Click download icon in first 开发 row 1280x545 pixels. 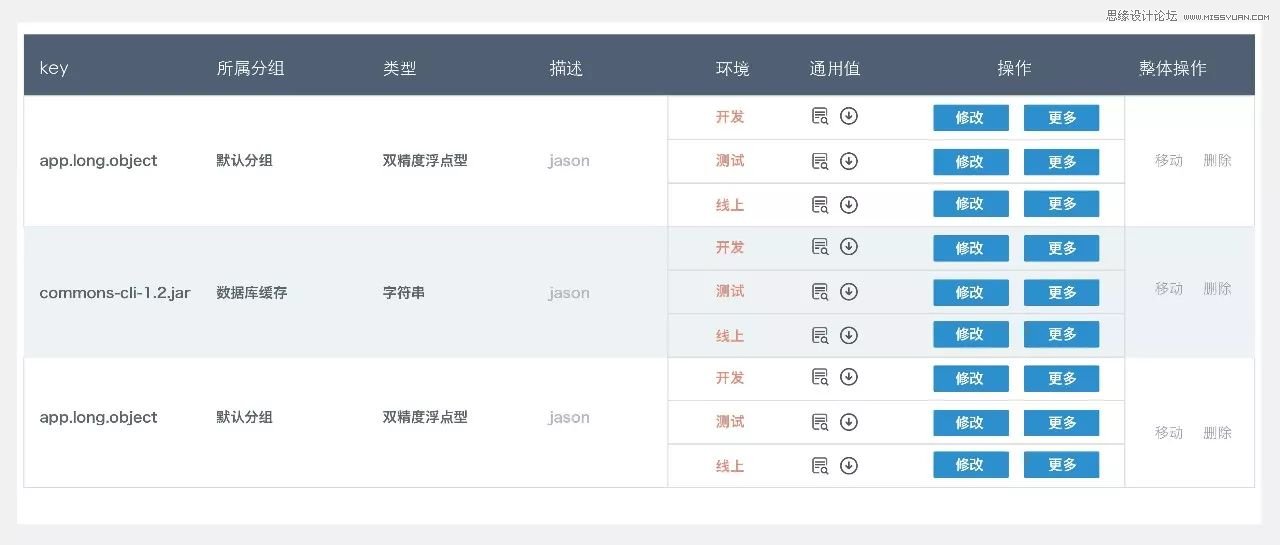point(849,116)
